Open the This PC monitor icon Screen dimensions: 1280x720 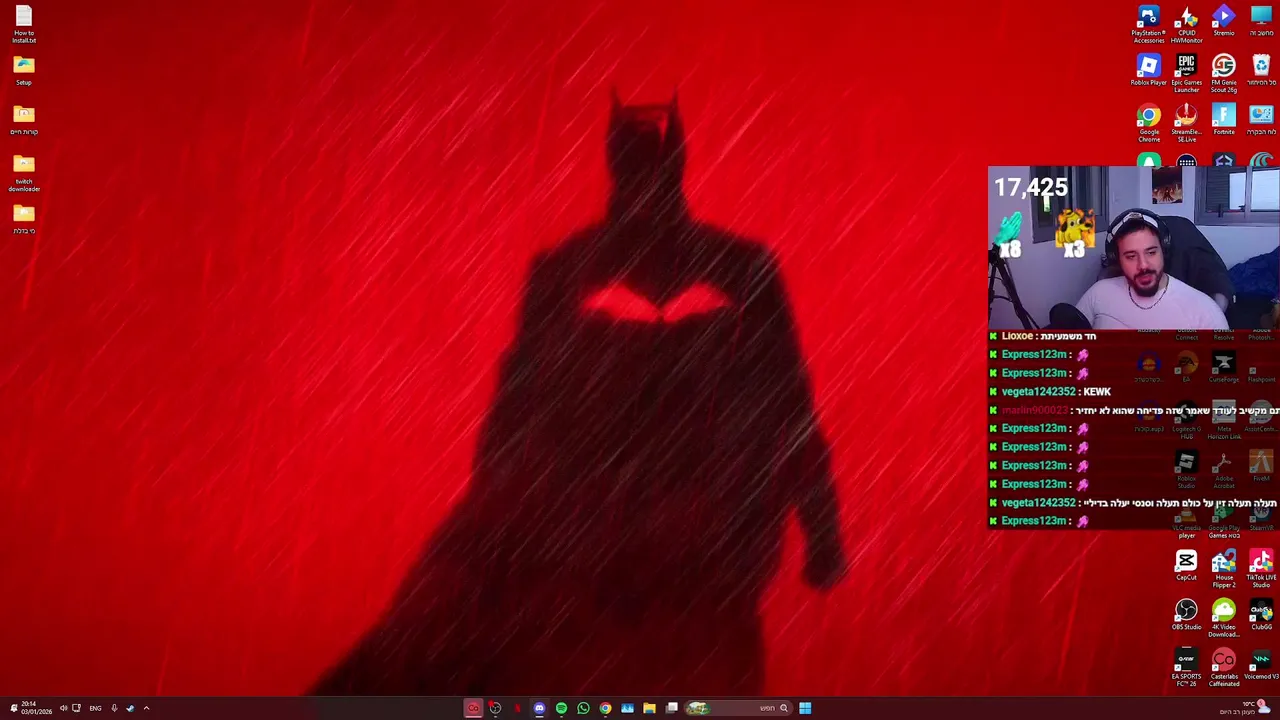[1261, 22]
